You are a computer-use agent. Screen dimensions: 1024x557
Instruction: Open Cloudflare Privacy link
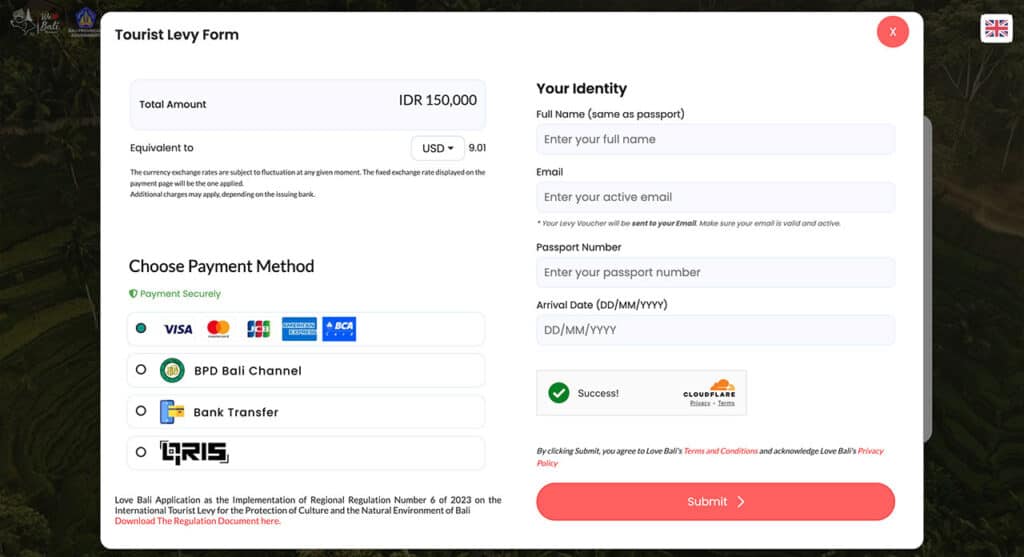point(699,403)
